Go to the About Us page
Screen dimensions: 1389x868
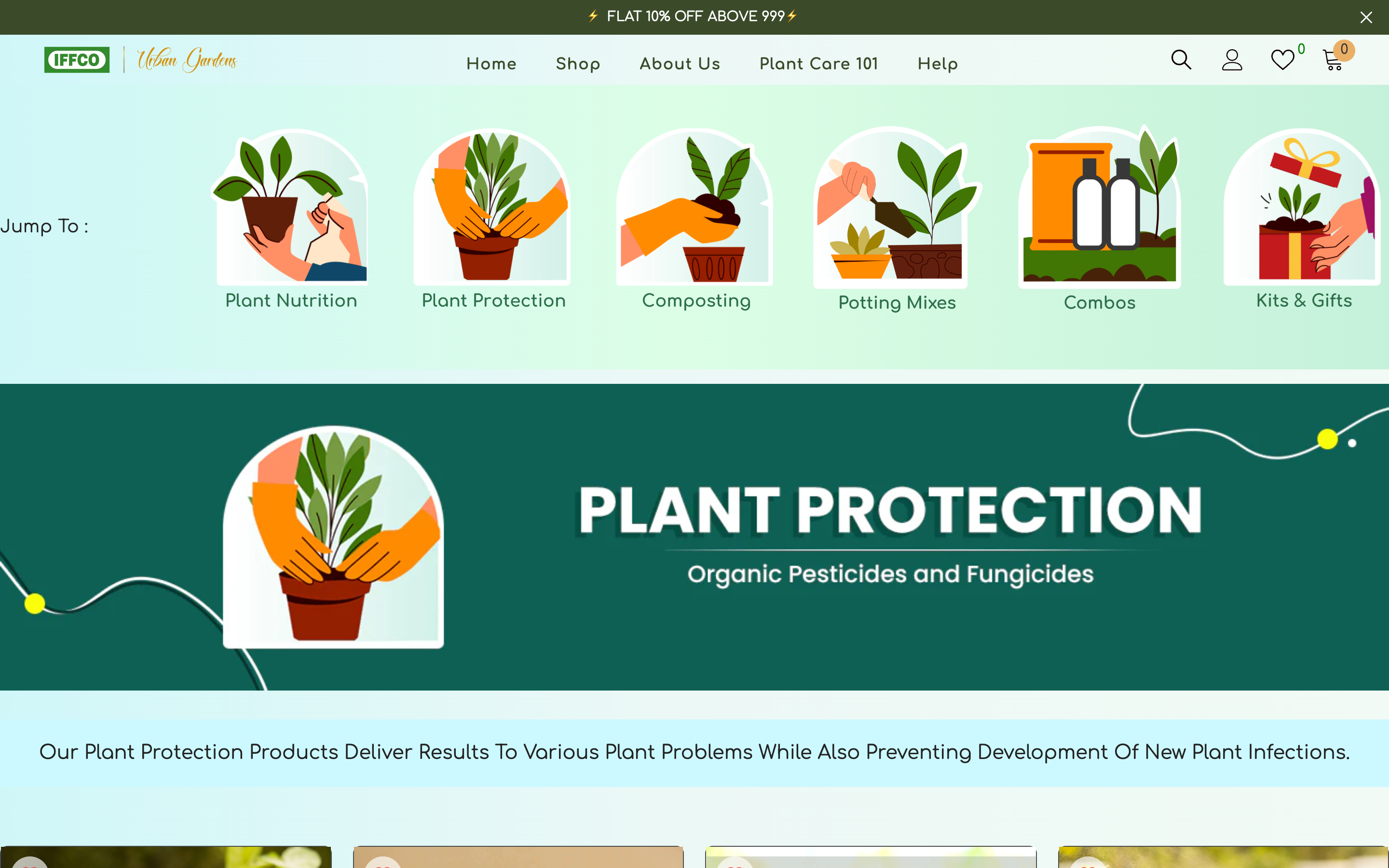coord(680,64)
